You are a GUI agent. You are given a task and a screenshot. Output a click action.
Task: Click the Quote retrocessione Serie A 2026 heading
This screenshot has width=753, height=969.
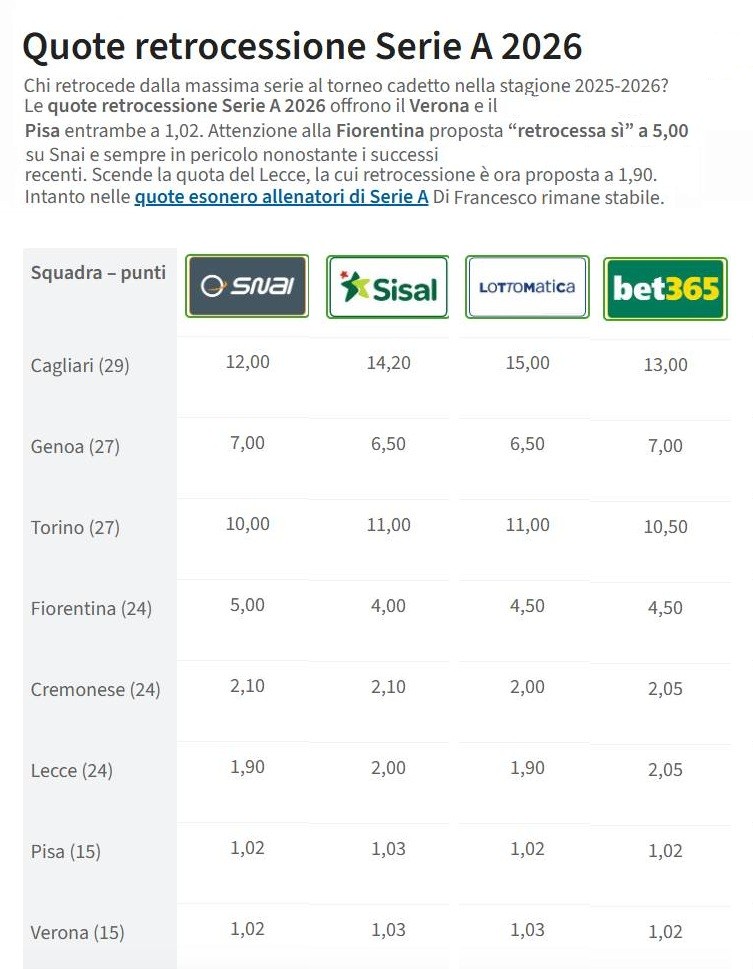click(302, 46)
